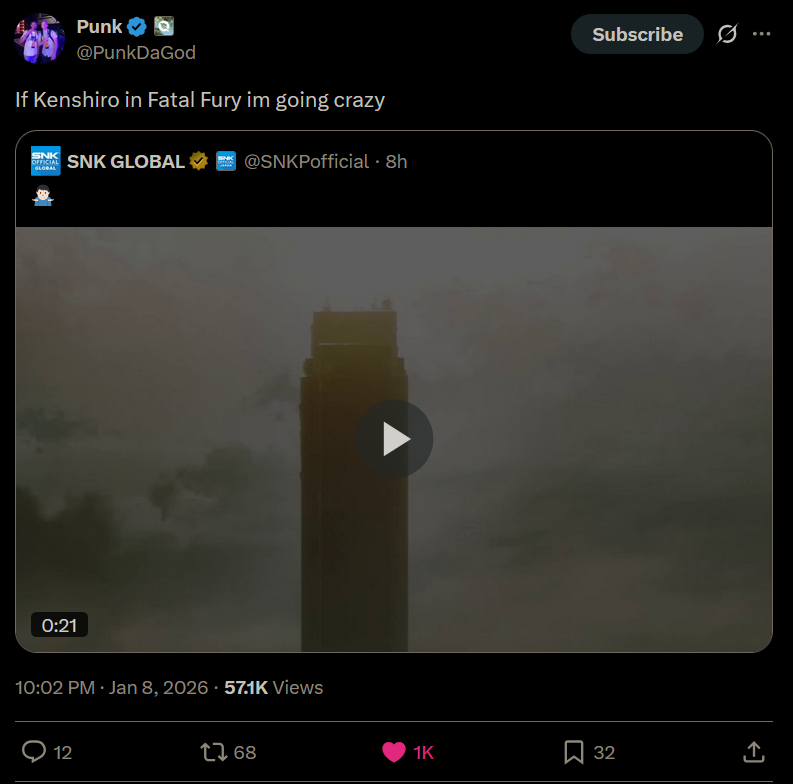Image resolution: width=793 pixels, height=784 pixels.
Task: Open the @PunkDaGod handle link
Action: click(x=136, y=53)
